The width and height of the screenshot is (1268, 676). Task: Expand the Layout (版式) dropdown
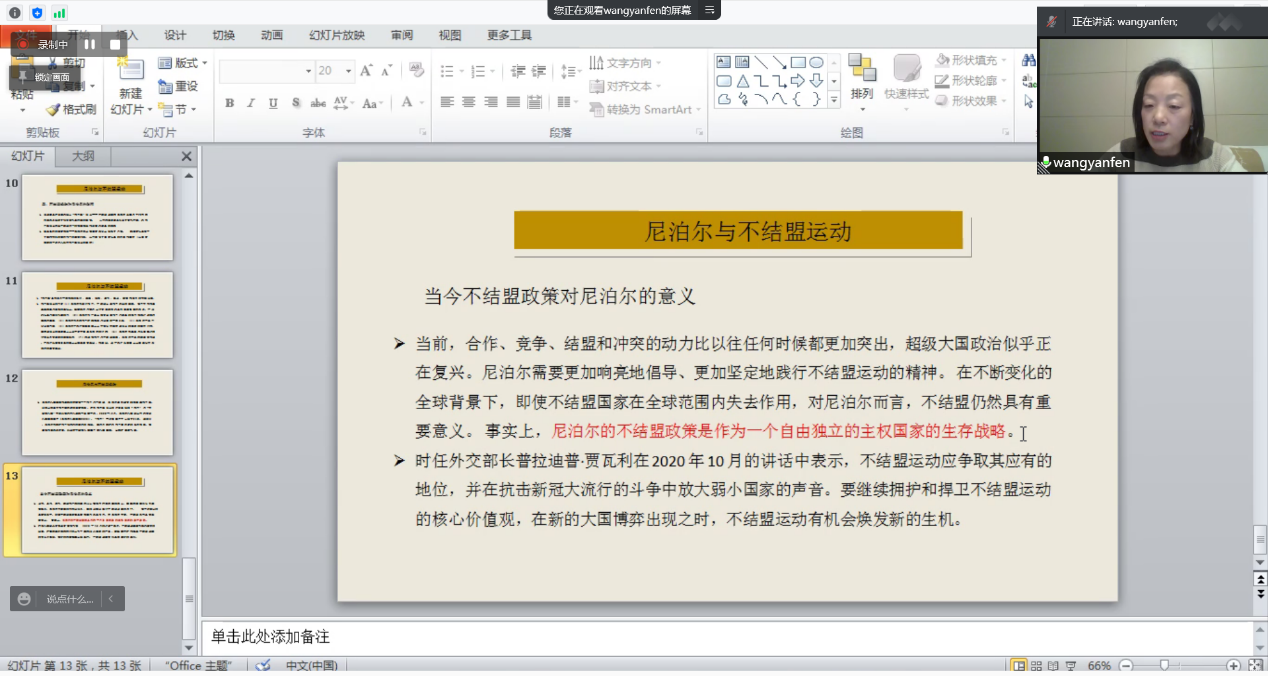(x=185, y=63)
